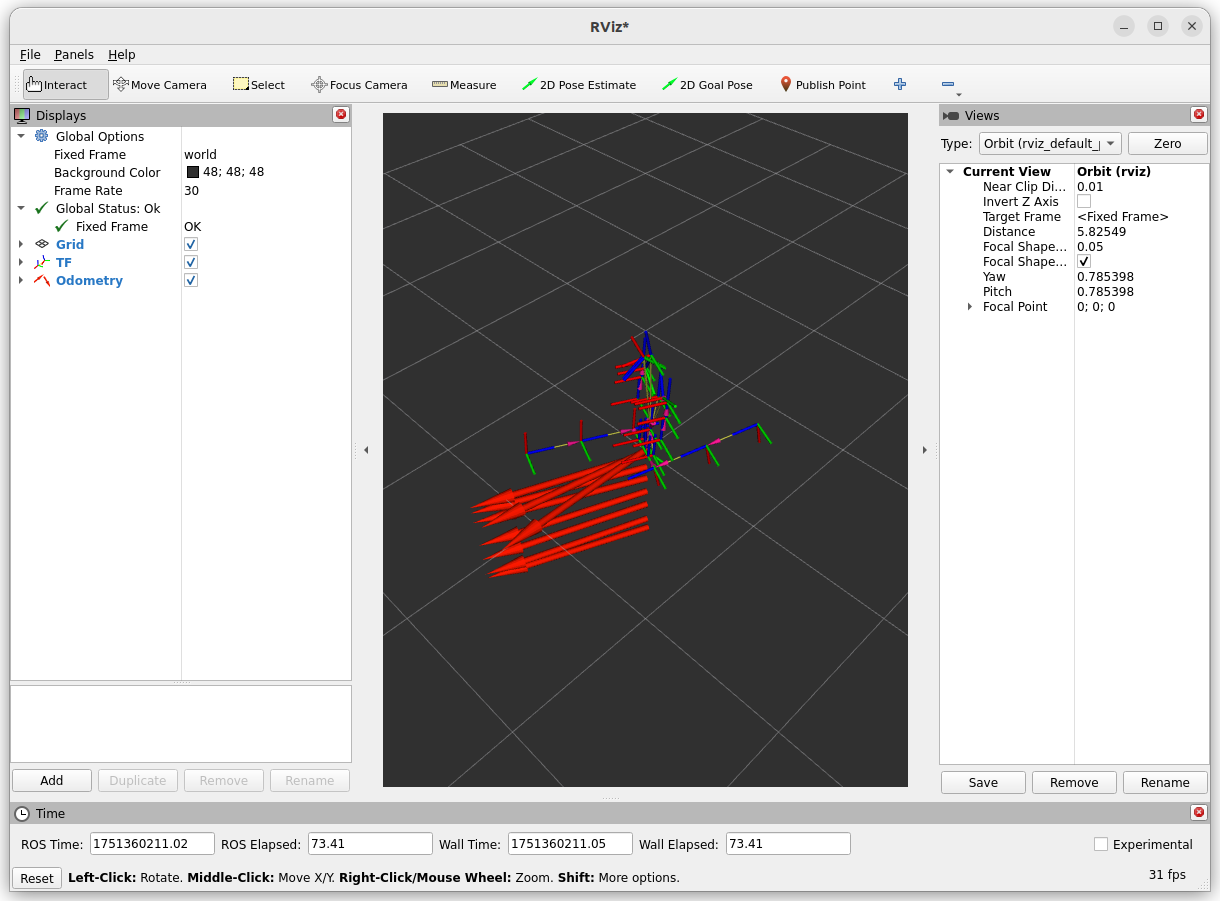This screenshot has height=901, width=1220.
Task: Activate the Move Camera tool
Action: [160, 85]
